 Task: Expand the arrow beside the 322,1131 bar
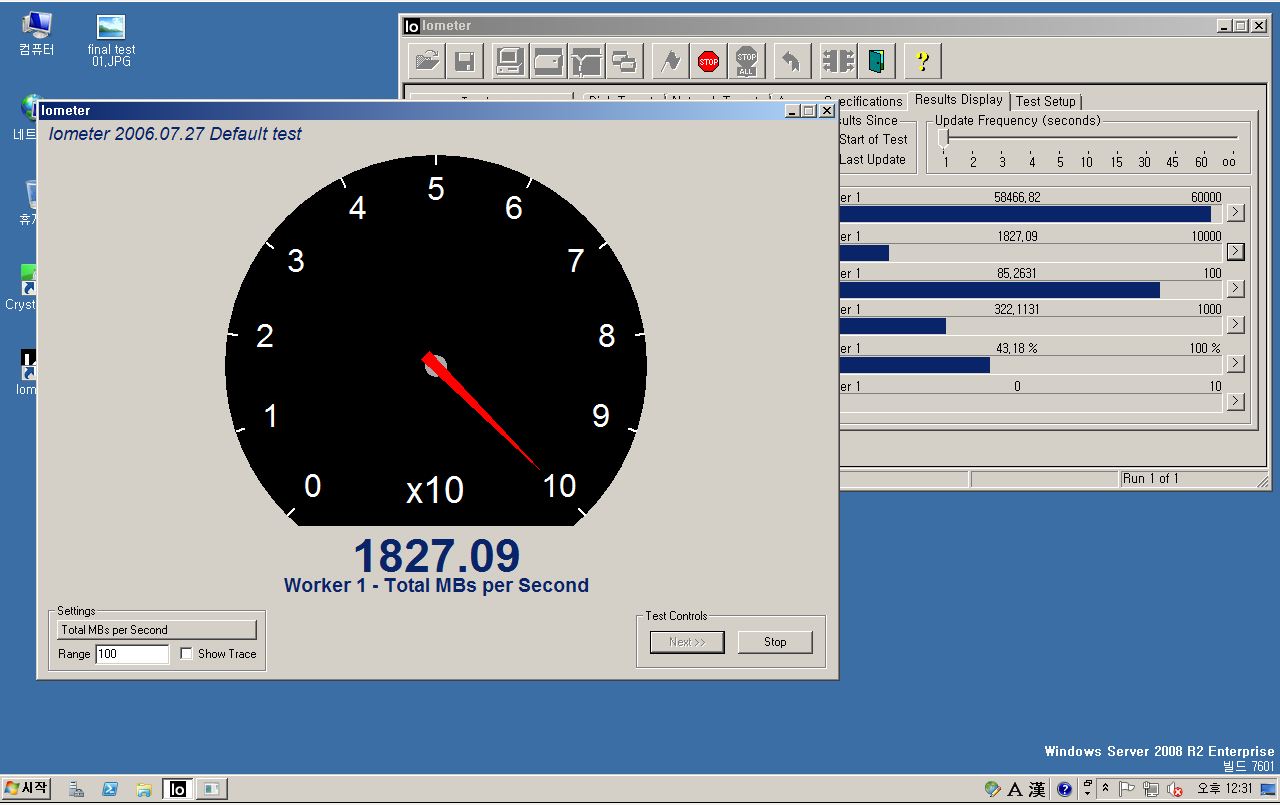pyautogui.click(x=1236, y=325)
